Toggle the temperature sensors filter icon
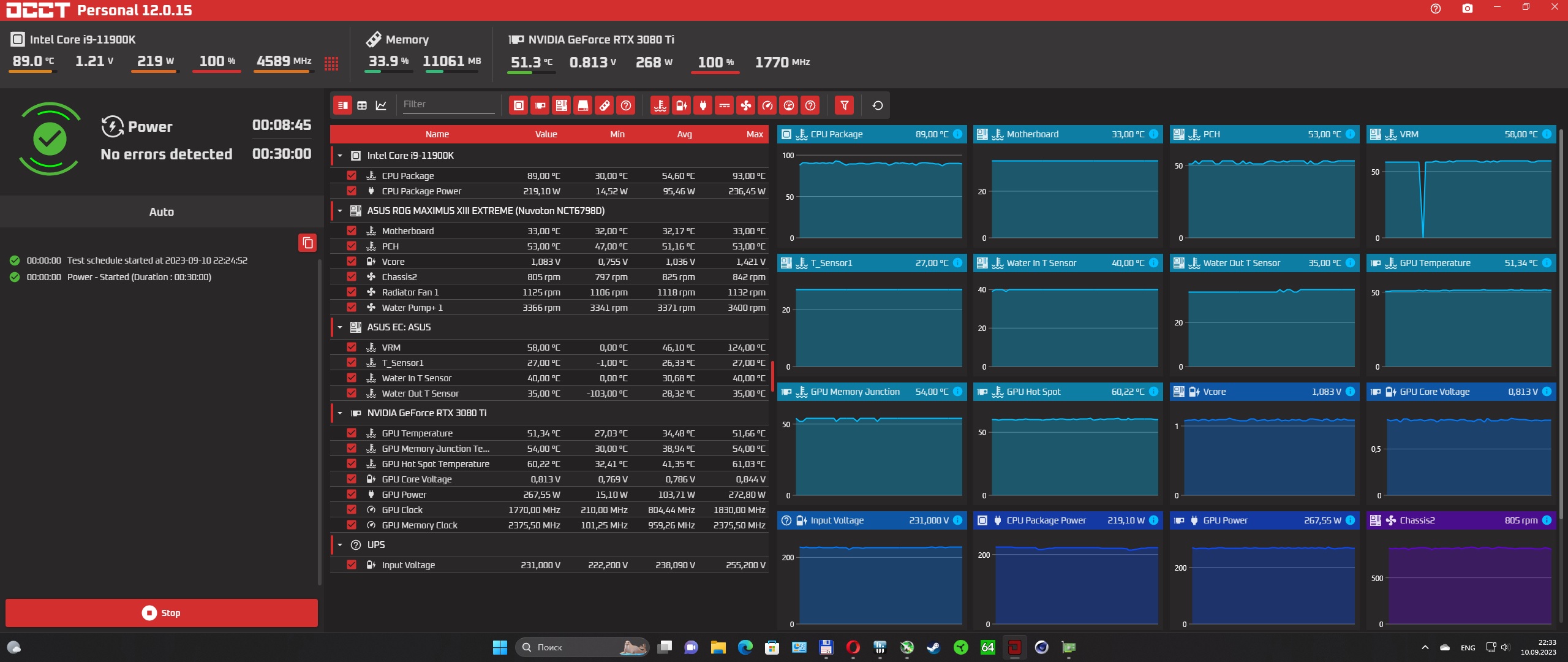Image resolution: width=1568 pixels, height=662 pixels. click(x=660, y=105)
